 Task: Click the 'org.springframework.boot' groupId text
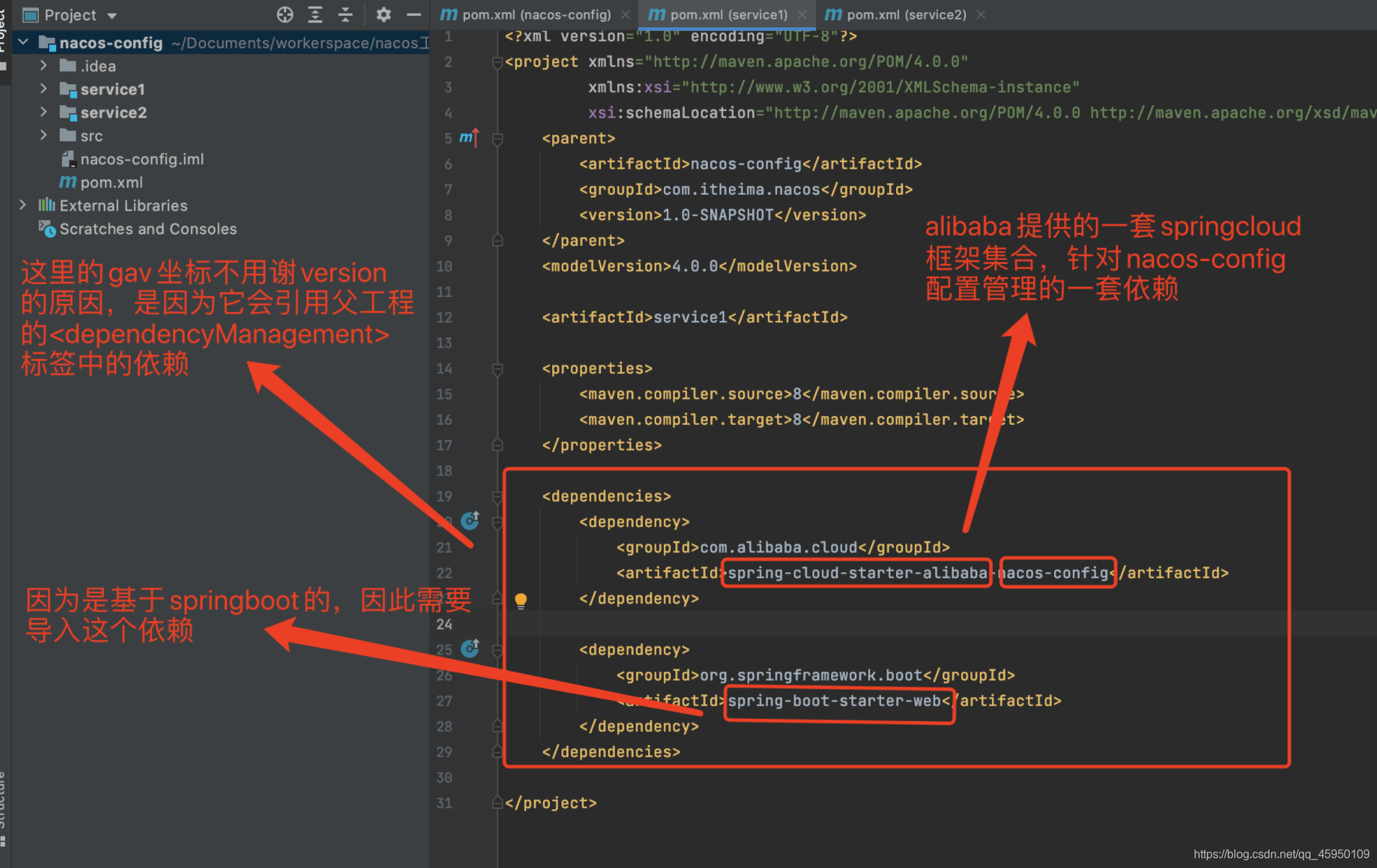pyautogui.click(x=811, y=676)
